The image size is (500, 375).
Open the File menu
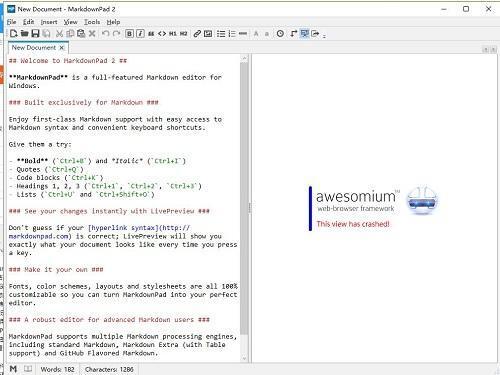12,22
